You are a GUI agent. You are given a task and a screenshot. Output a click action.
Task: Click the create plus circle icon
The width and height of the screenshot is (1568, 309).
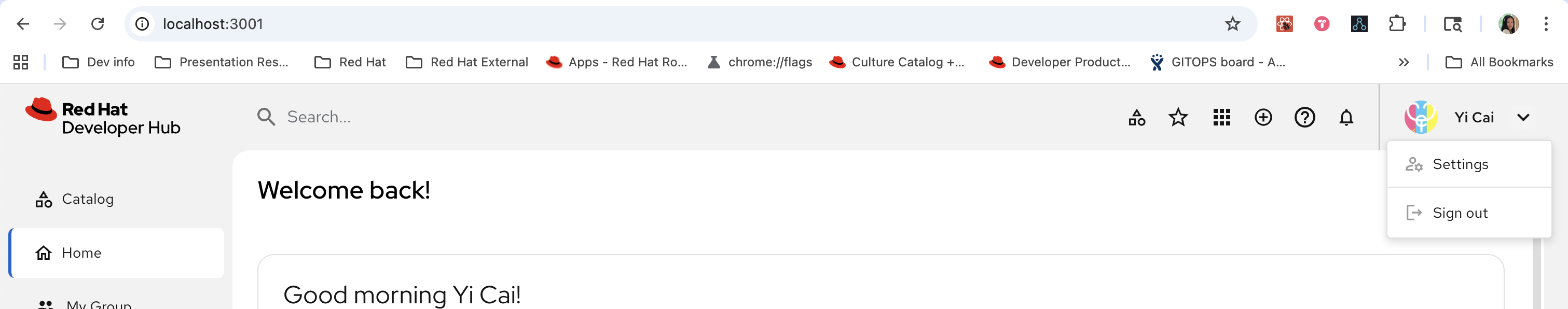[1263, 117]
